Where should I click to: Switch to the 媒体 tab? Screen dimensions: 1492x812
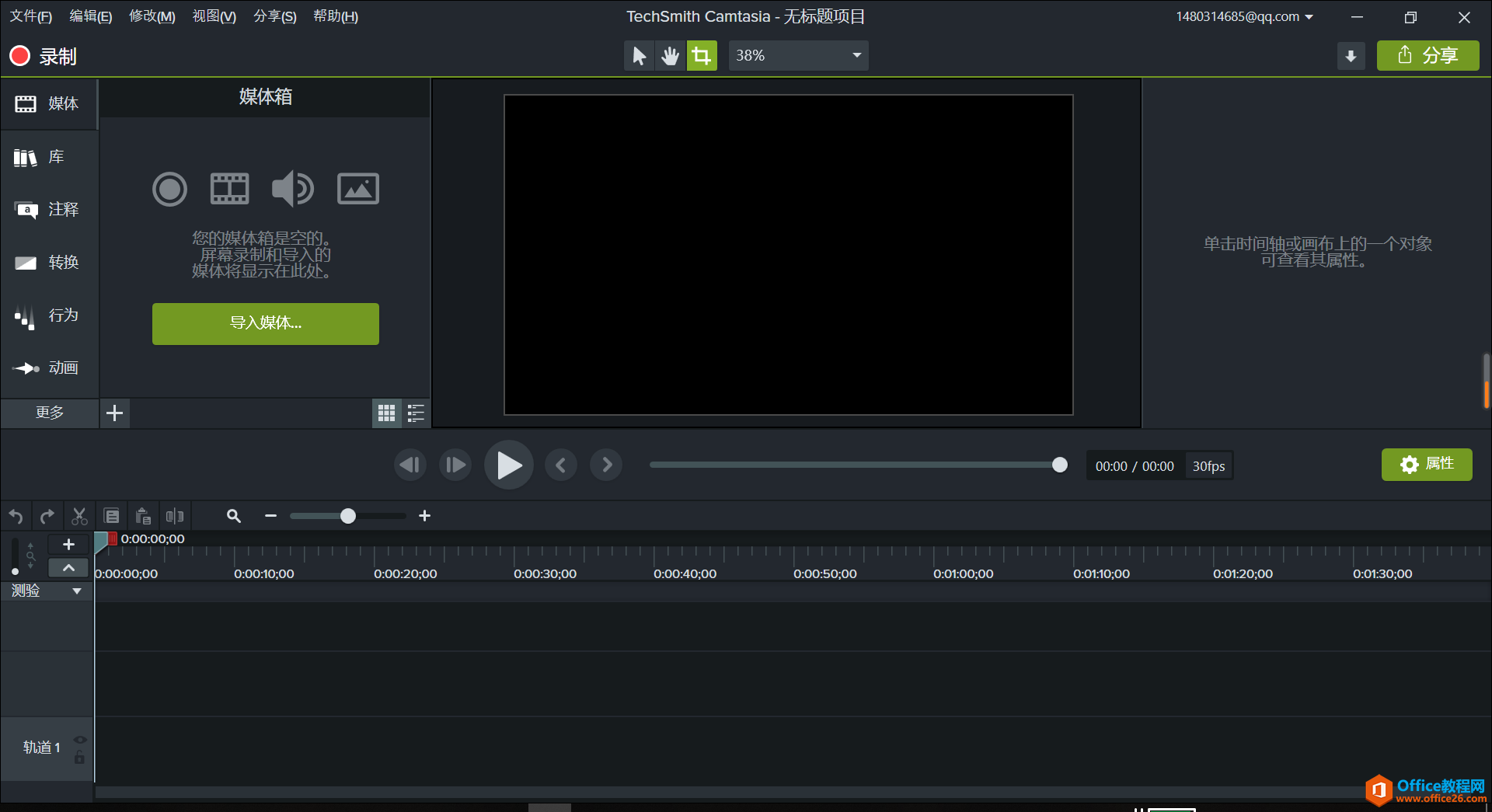pos(48,104)
